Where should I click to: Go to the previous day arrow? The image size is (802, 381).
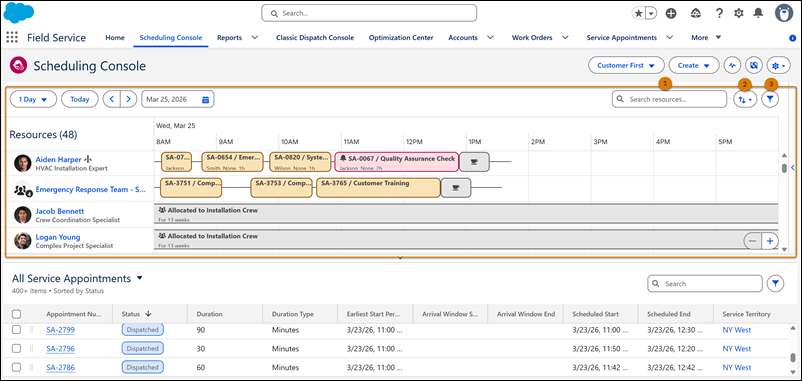click(112, 99)
